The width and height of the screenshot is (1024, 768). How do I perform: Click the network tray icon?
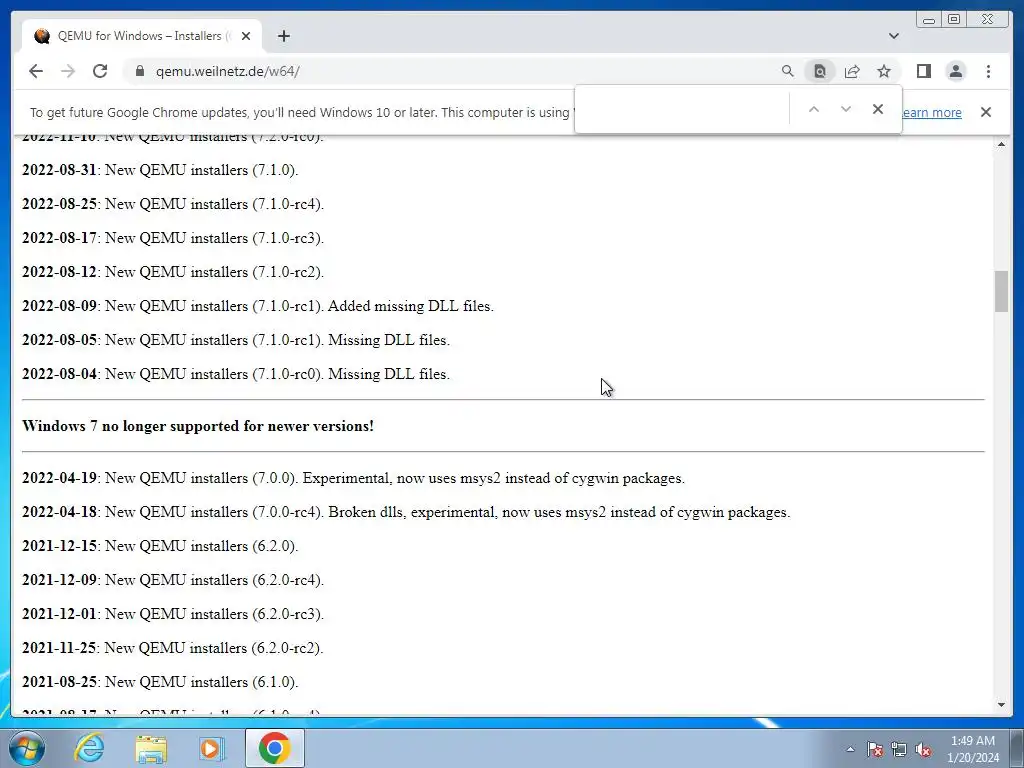coord(899,749)
